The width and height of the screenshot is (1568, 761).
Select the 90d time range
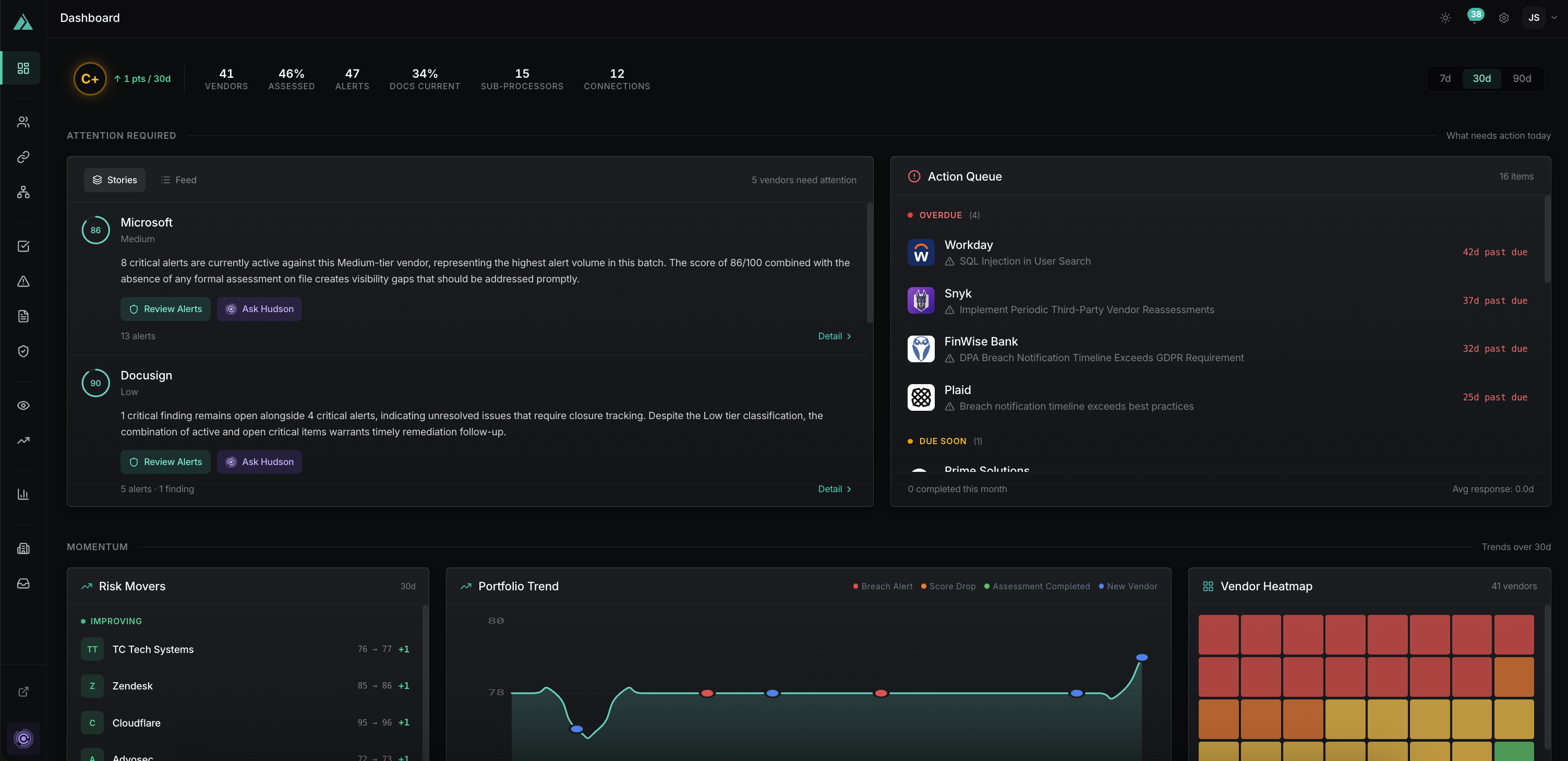pyautogui.click(x=1522, y=79)
